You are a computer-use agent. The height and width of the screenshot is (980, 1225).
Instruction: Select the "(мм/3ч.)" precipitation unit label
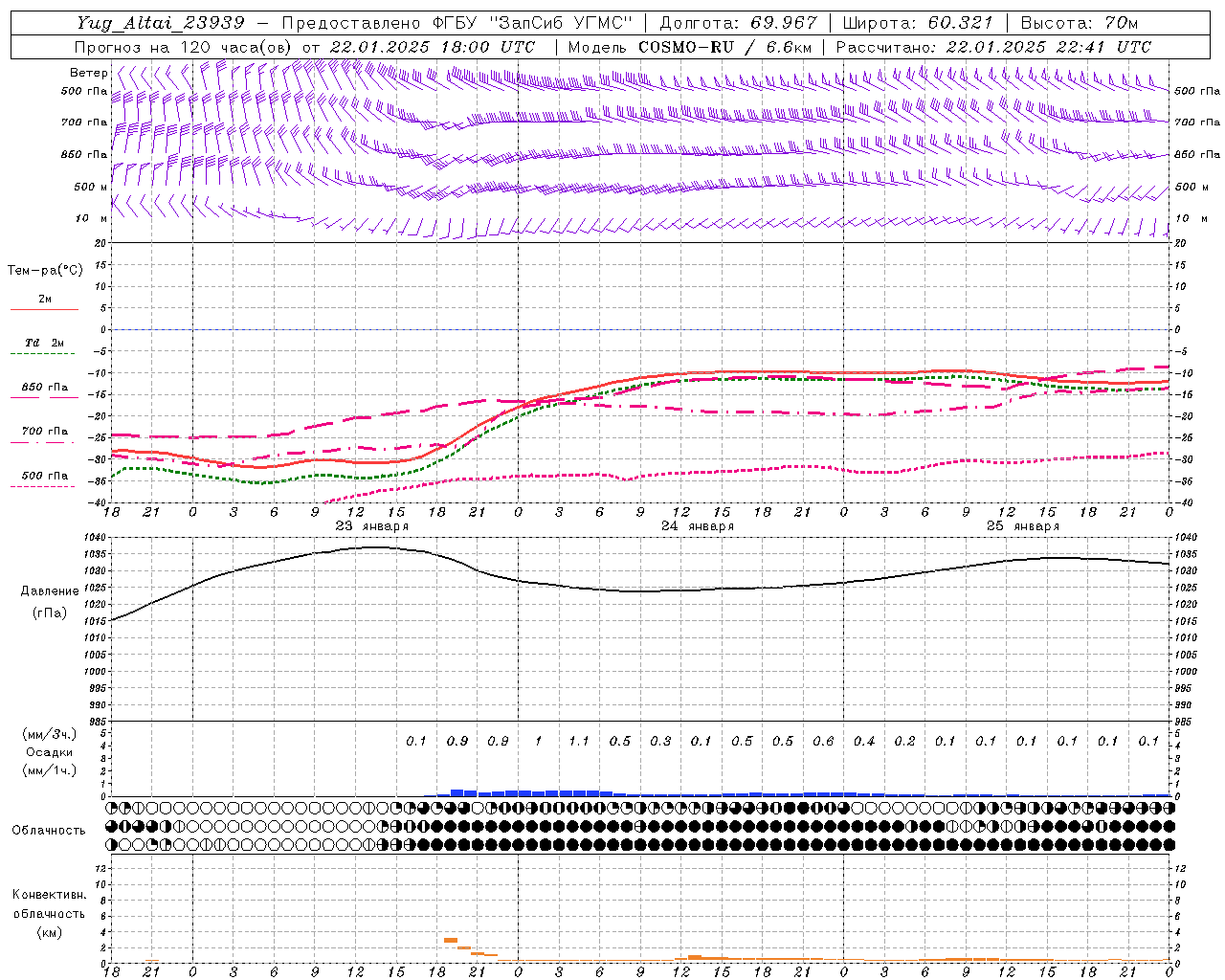coord(50,734)
